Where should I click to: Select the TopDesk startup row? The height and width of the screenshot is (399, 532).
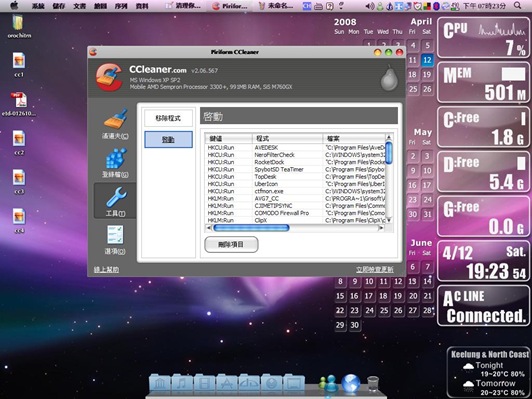pyautogui.click(x=295, y=177)
